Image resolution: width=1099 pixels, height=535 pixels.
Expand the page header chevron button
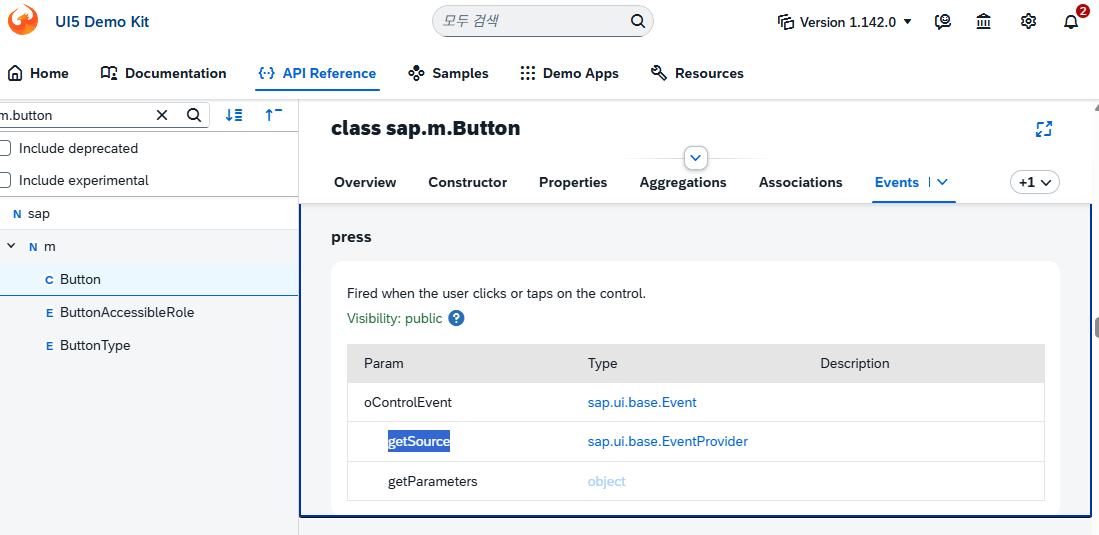[x=697, y=158]
